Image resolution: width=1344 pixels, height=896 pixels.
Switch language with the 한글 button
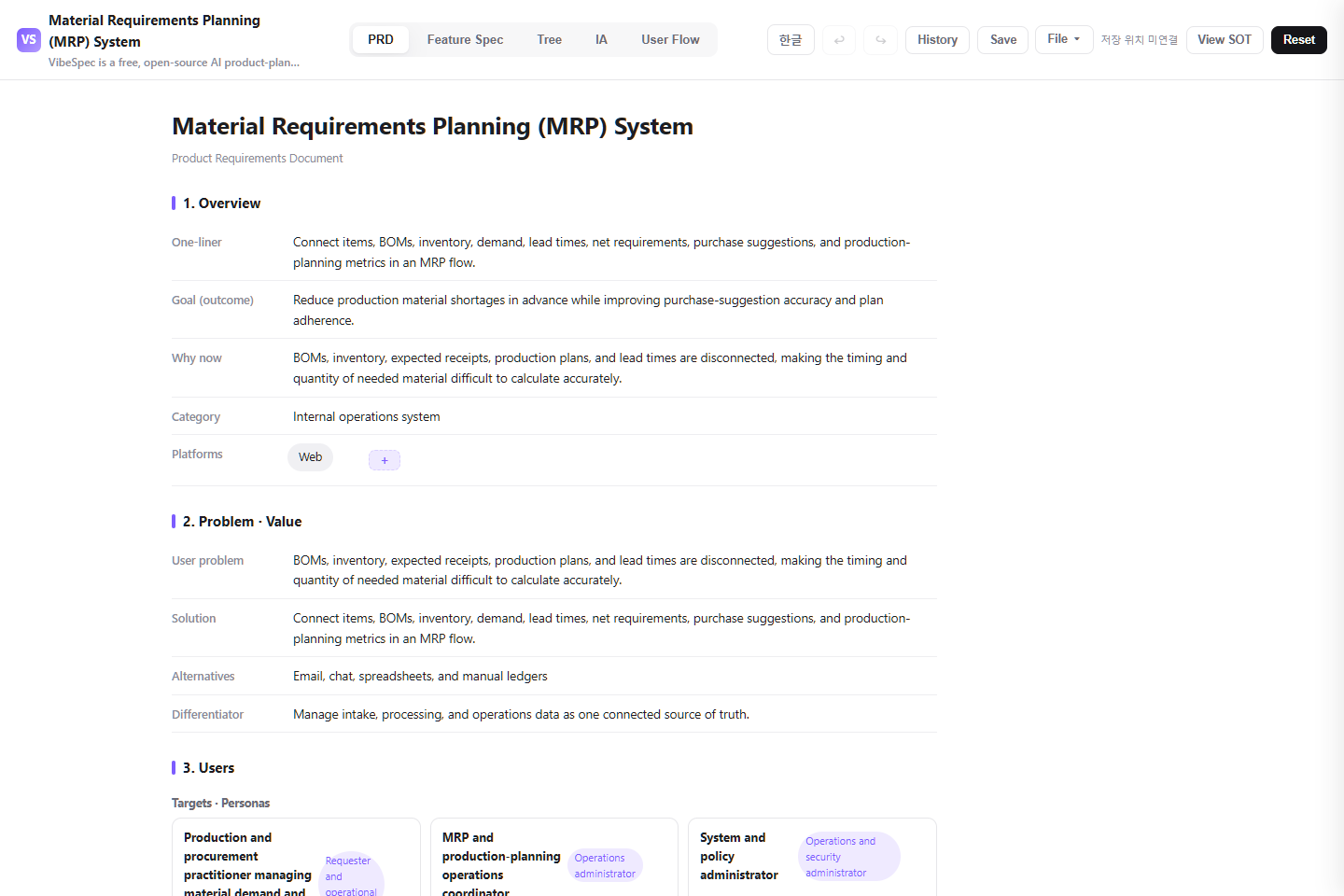[x=791, y=40]
